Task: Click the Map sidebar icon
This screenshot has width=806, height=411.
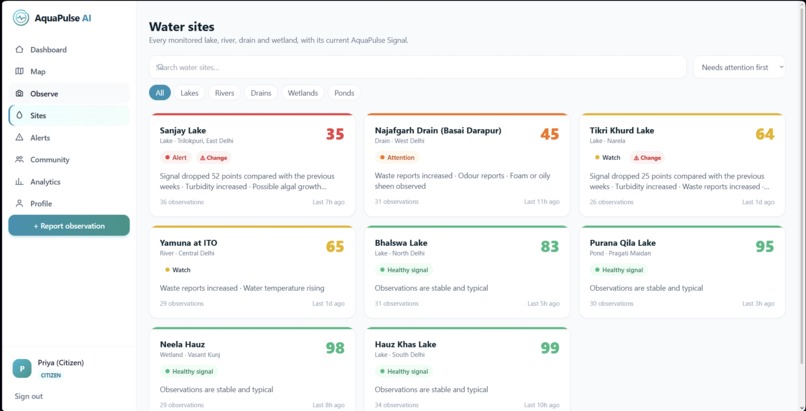Action: [x=20, y=71]
